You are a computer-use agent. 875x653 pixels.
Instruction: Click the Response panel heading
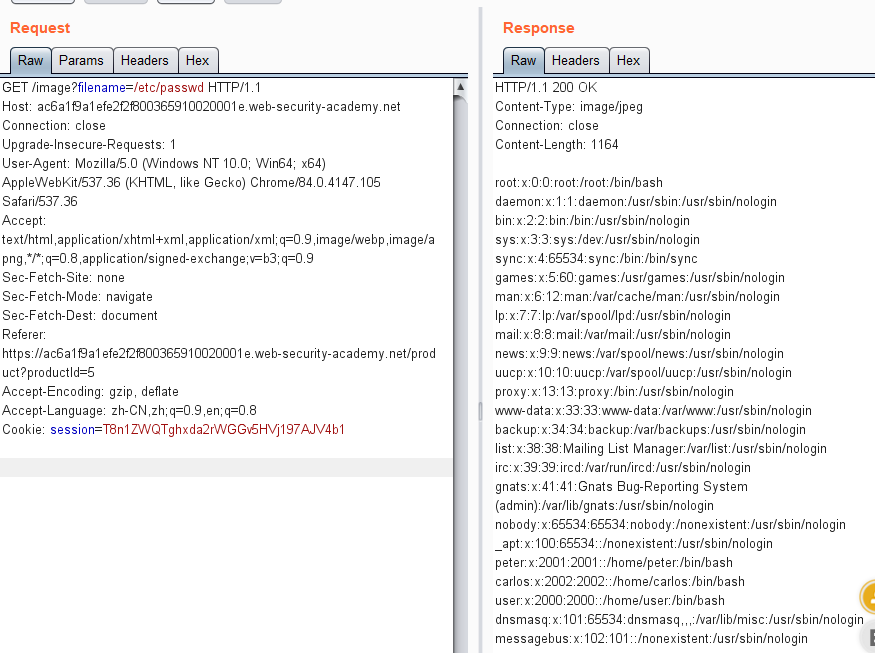[x=539, y=28]
